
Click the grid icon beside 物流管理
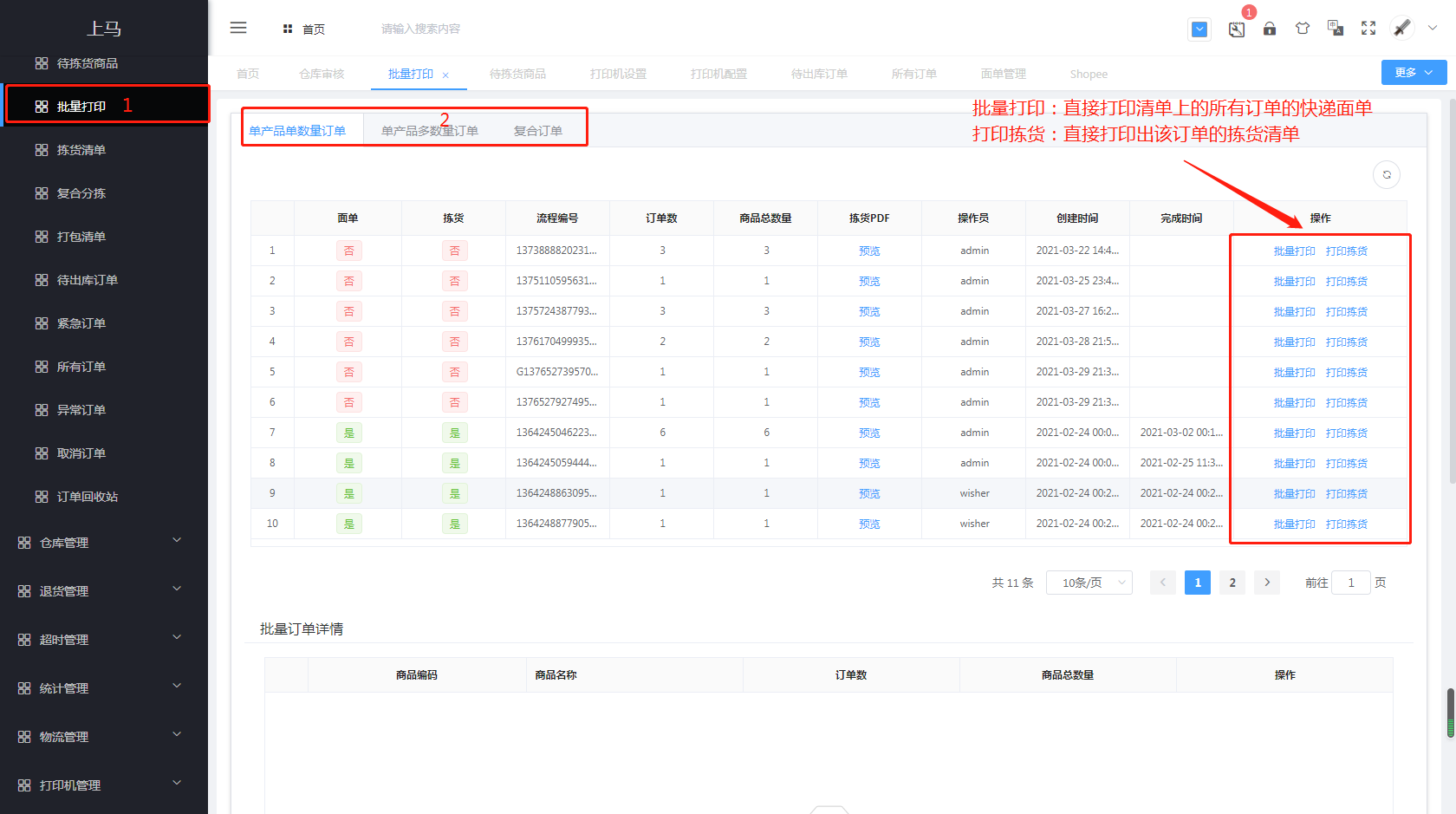24,737
